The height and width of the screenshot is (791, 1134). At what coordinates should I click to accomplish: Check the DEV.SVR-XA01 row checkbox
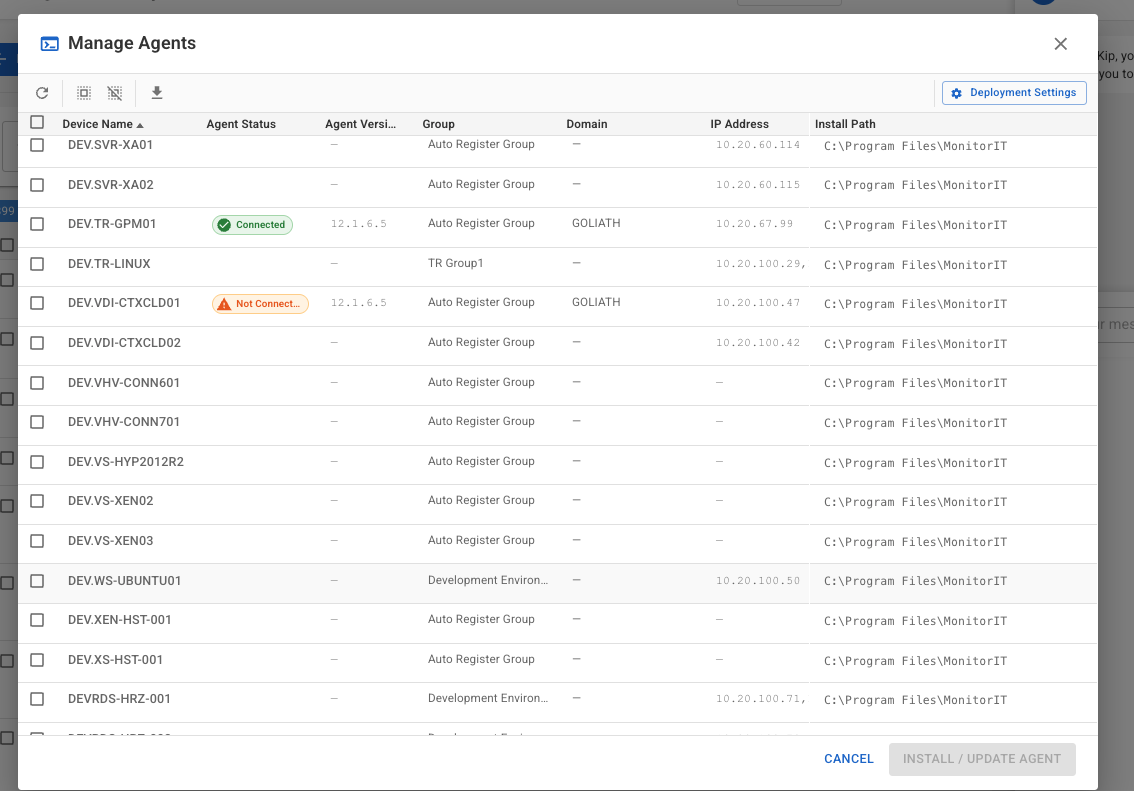(37, 145)
